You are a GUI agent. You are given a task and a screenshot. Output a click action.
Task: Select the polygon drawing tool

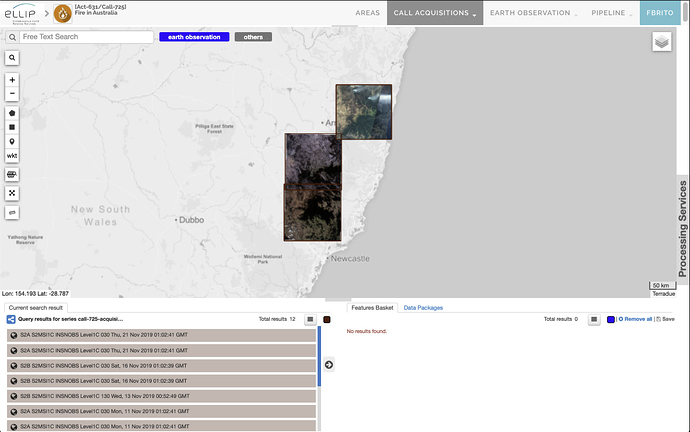click(12, 114)
